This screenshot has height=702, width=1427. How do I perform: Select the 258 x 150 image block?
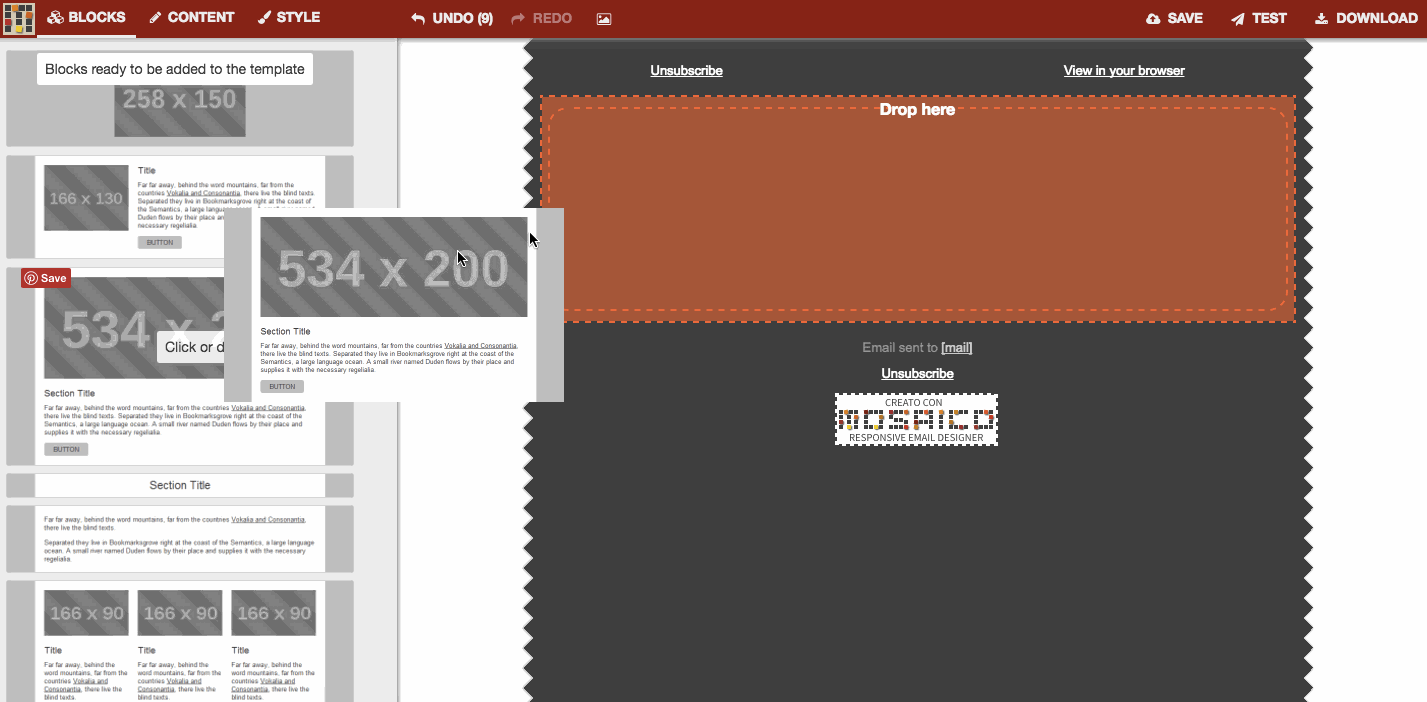pos(180,99)
